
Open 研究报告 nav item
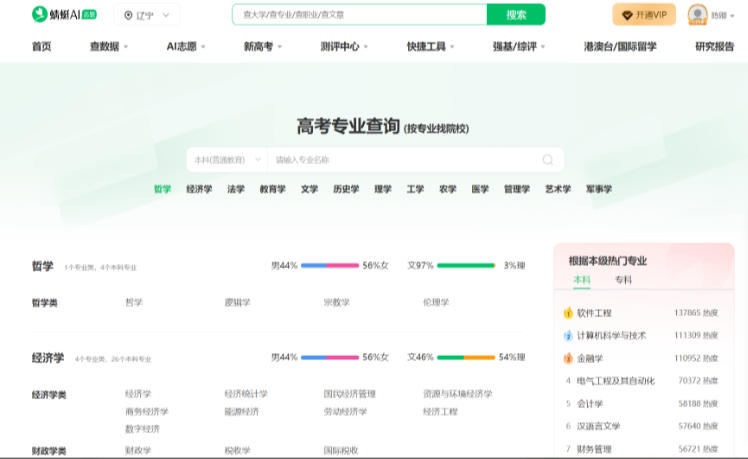715,46
